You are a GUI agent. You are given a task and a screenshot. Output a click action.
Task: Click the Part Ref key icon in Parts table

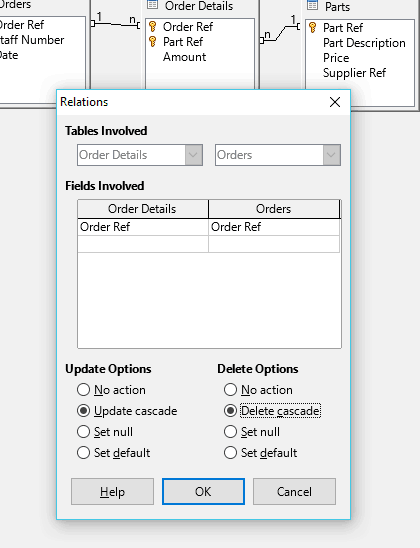[313, 28]
